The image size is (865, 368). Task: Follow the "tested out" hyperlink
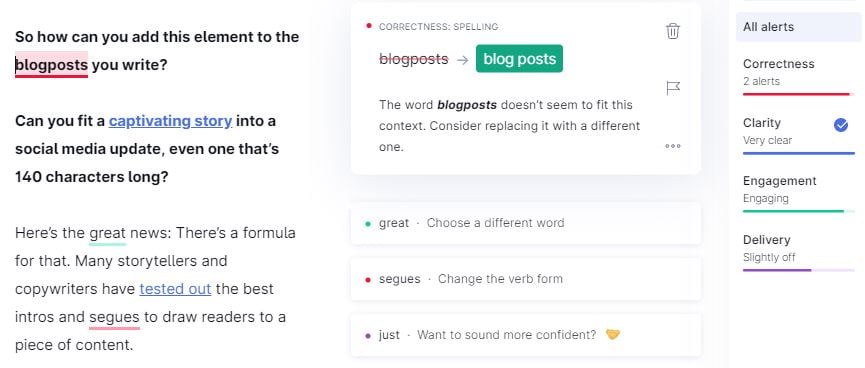[175, 289]
